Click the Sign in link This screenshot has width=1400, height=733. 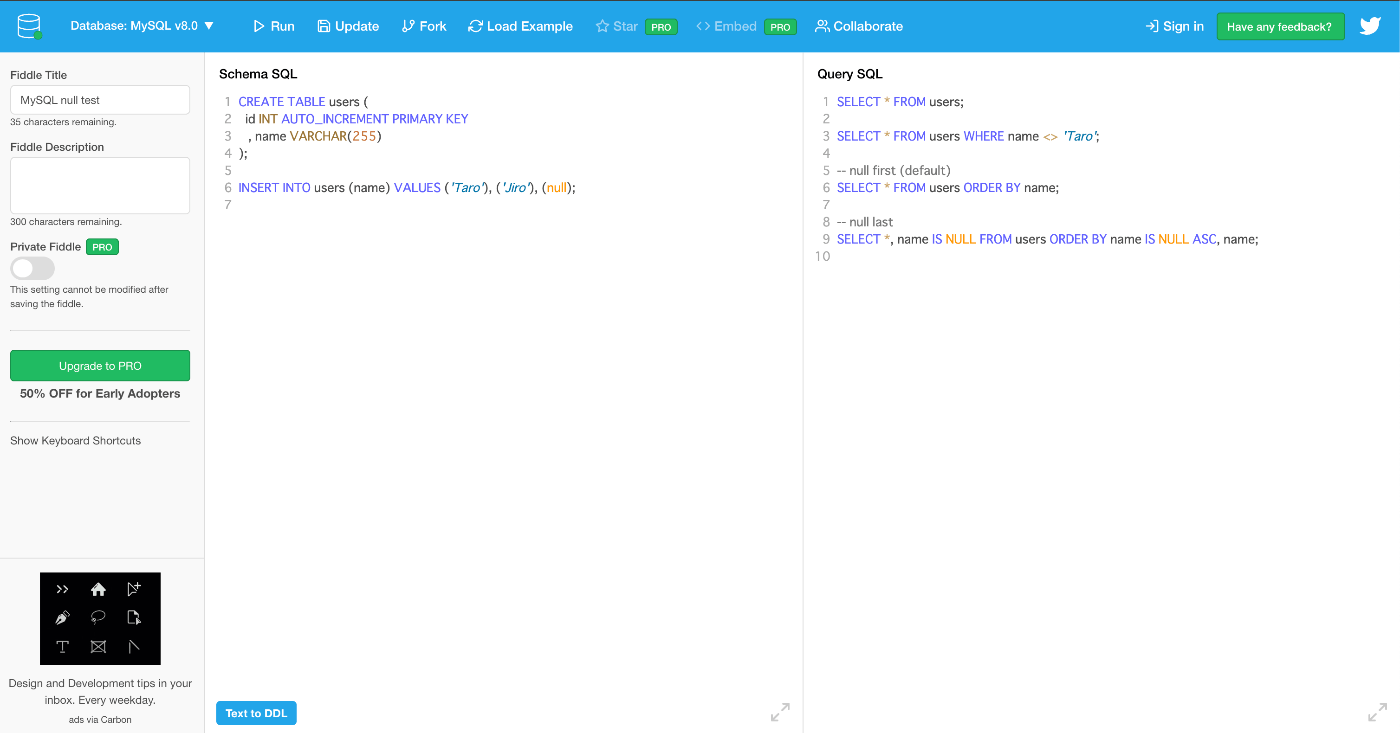click(1174, 26)
